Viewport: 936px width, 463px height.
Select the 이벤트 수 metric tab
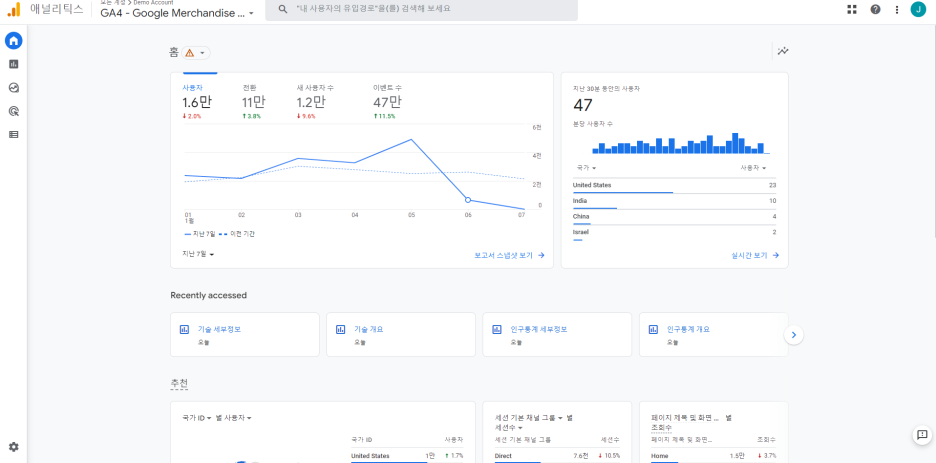pyautogui.click(x=388, y=101)
